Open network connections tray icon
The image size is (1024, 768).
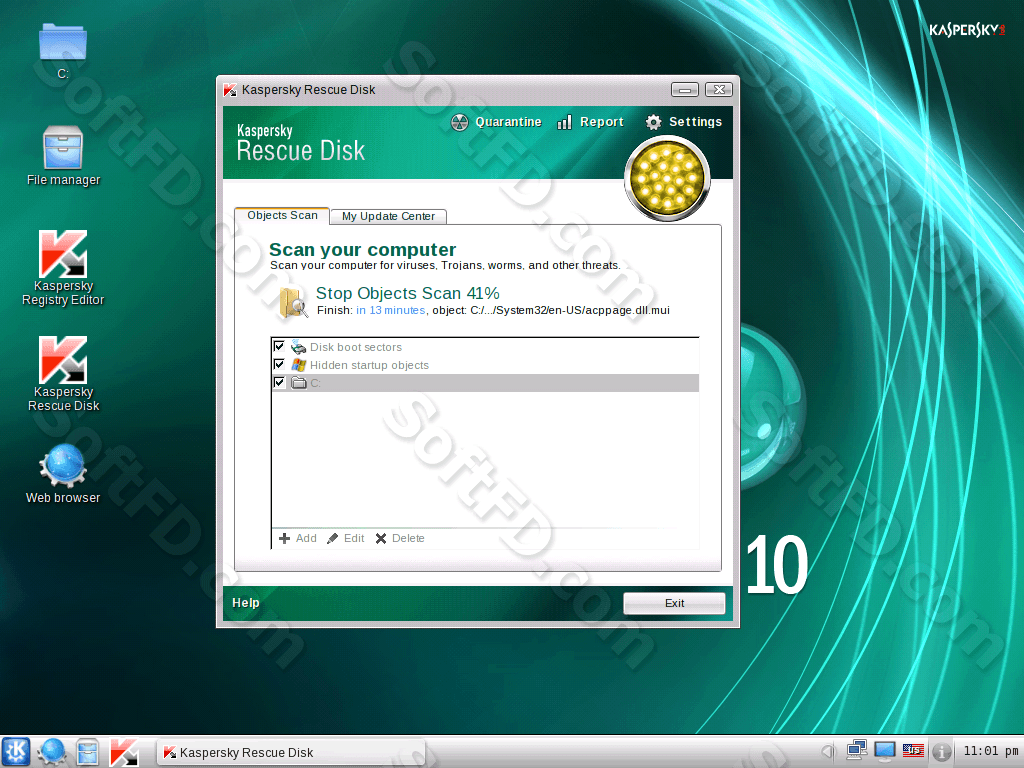point(856,751)
